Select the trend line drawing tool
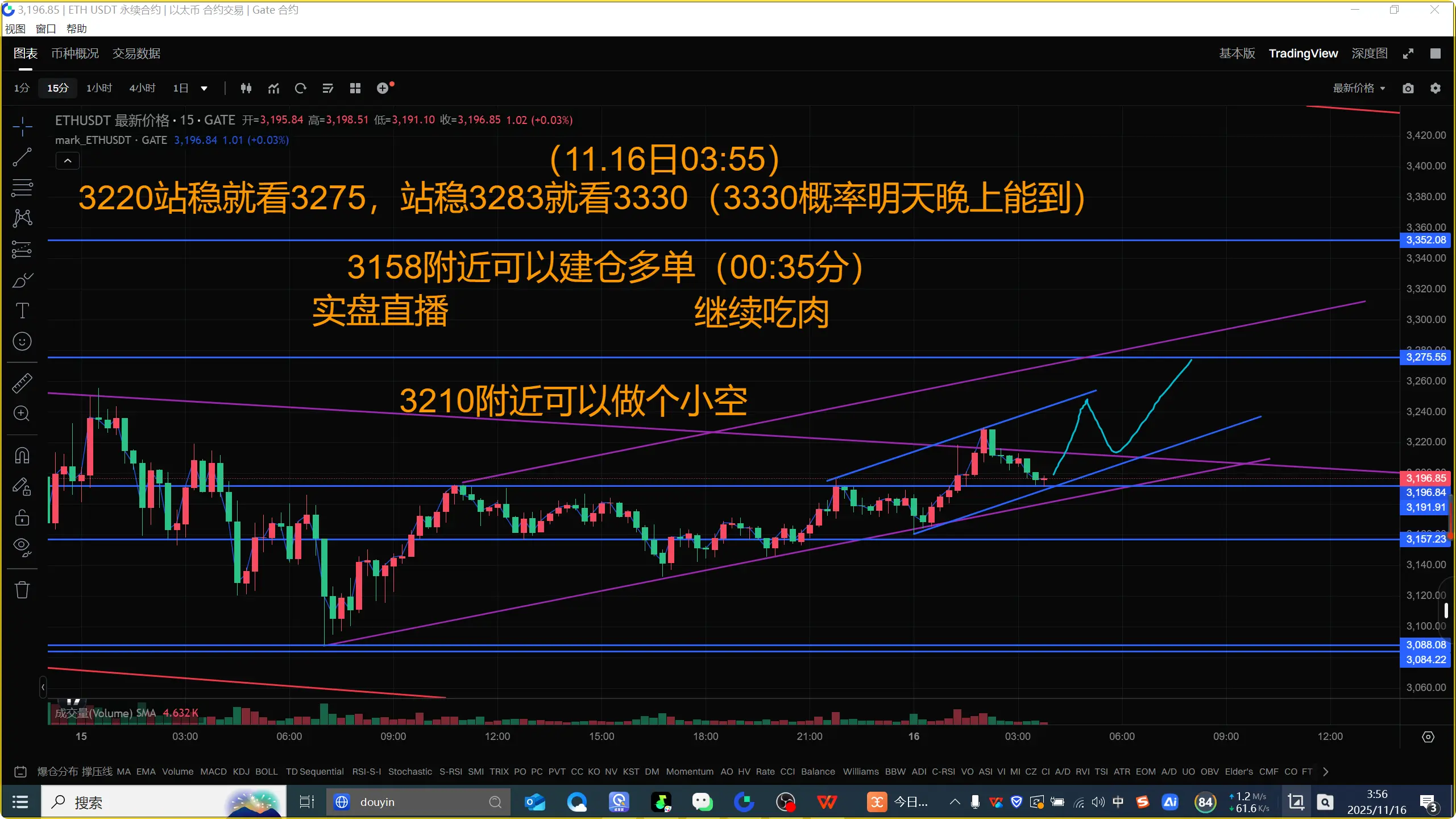Image resolution: width=1456 pixels, height=819 pixels. click(x=22, y=157)
